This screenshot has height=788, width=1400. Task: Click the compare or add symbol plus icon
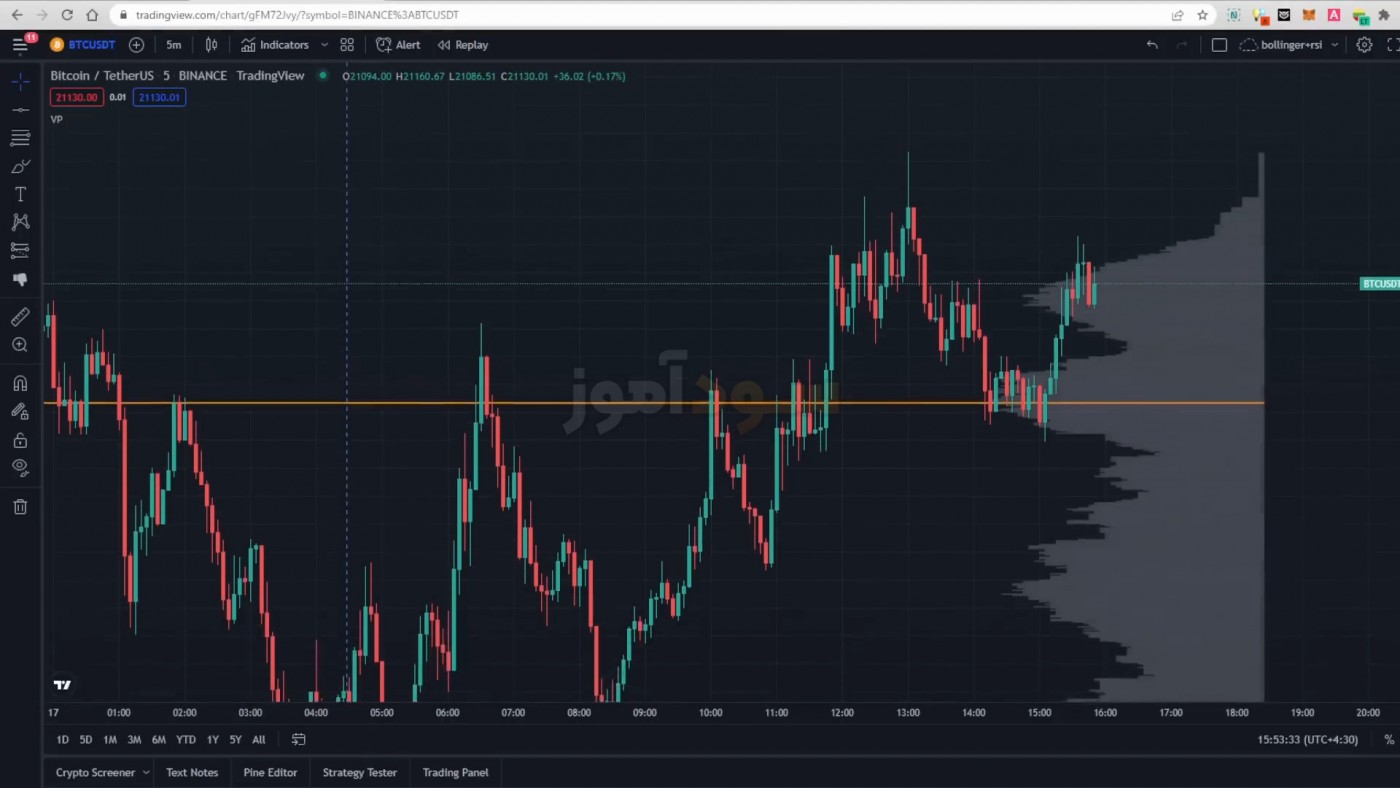tap(136, 45)
